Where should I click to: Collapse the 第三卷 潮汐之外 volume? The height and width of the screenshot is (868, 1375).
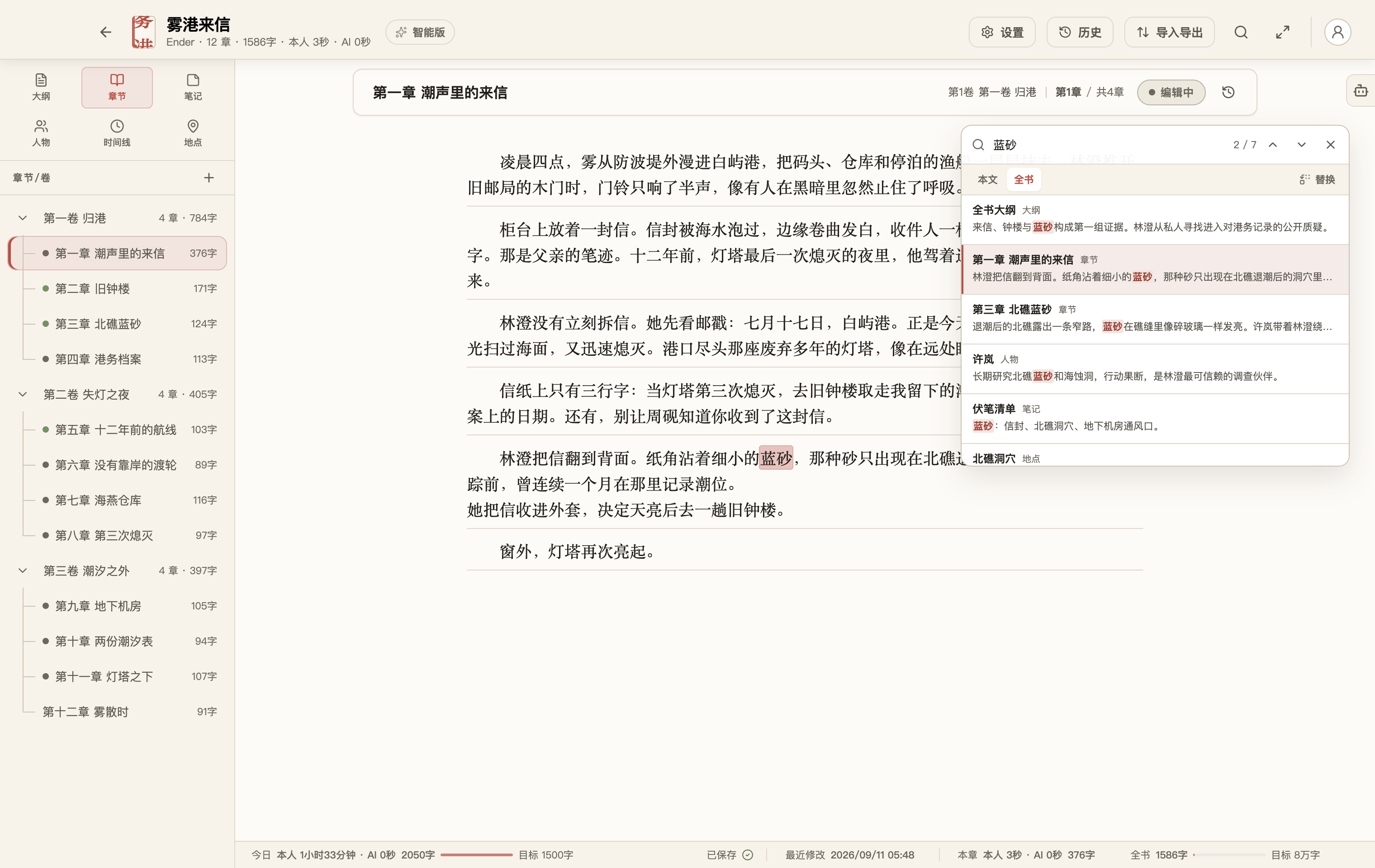22,571
